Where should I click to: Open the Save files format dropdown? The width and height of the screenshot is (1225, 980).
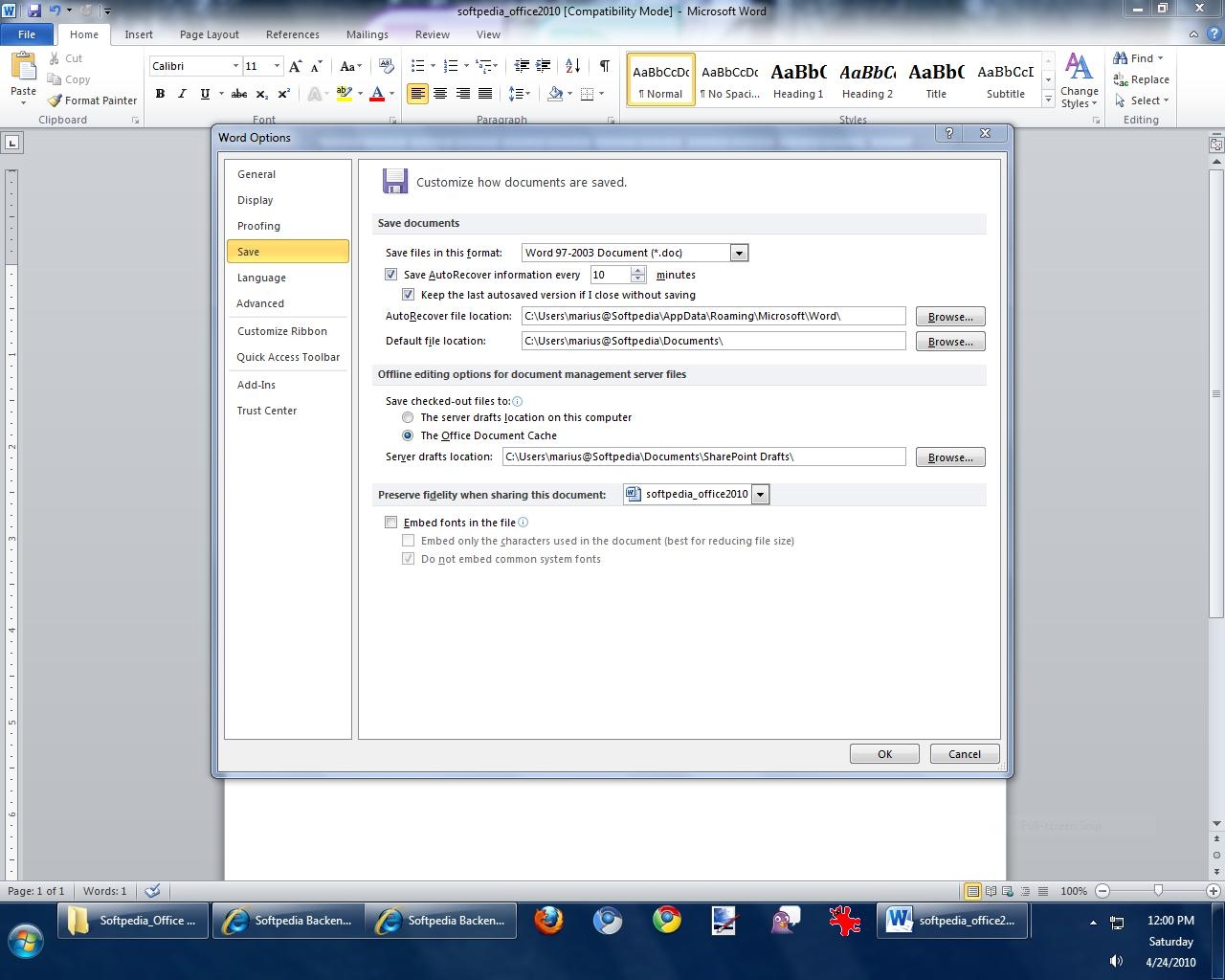[x=739, y=253]
